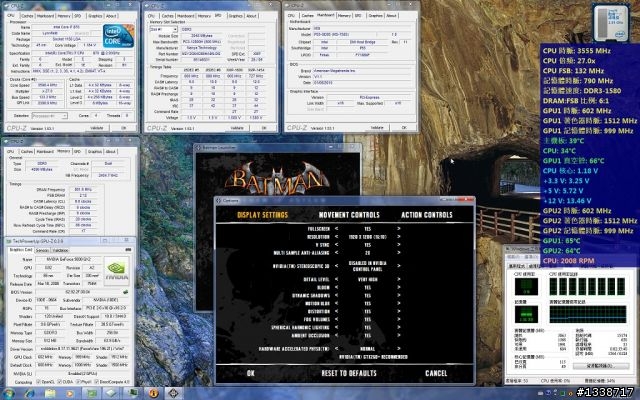Click the 'CPU: 2008 RPM' sensor line
Image resolution: width=640 pixels, height=400 pixels.
(x=568, y=261)
